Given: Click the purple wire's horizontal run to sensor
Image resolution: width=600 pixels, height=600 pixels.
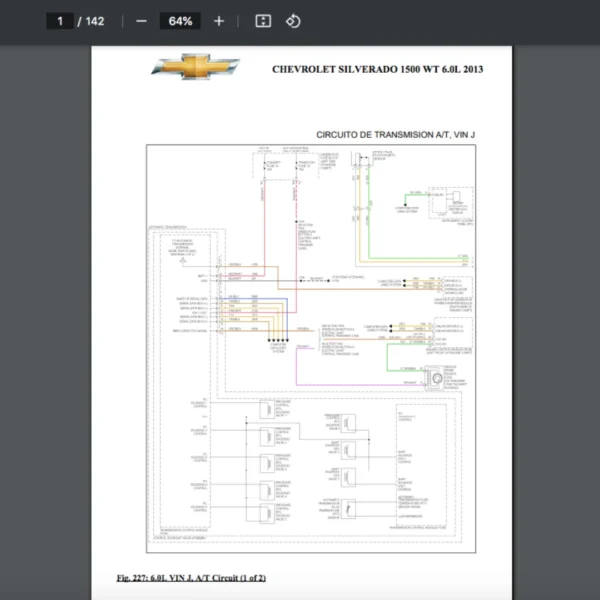Looking at the screenshot, I should tap(360, 387).
